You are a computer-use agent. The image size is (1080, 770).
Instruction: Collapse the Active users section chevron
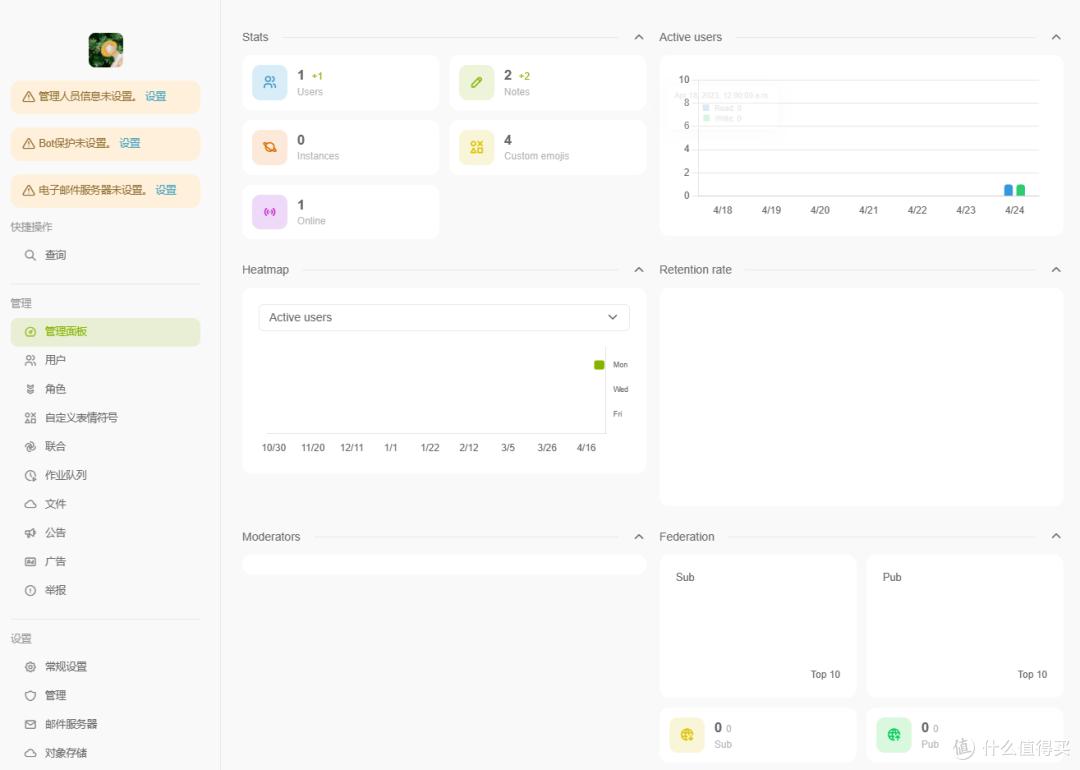coord(1056,37)
